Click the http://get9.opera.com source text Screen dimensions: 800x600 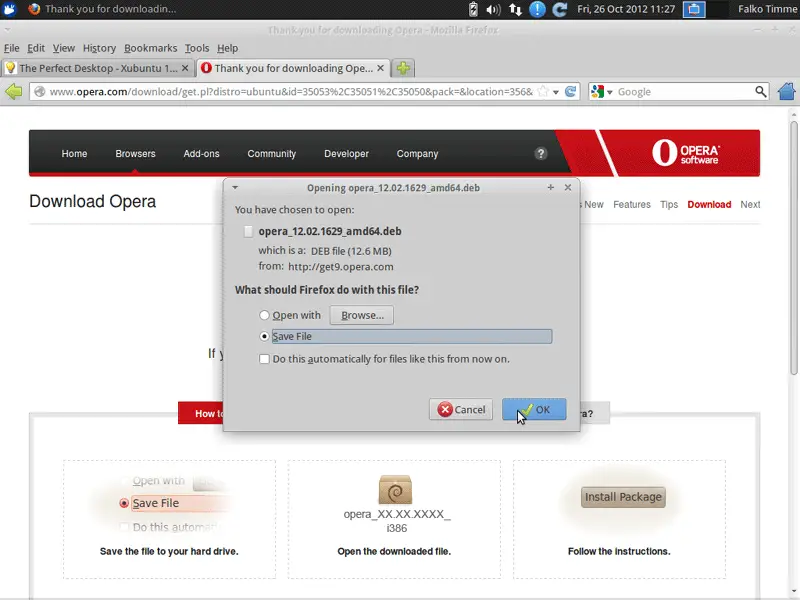[341, 267]
